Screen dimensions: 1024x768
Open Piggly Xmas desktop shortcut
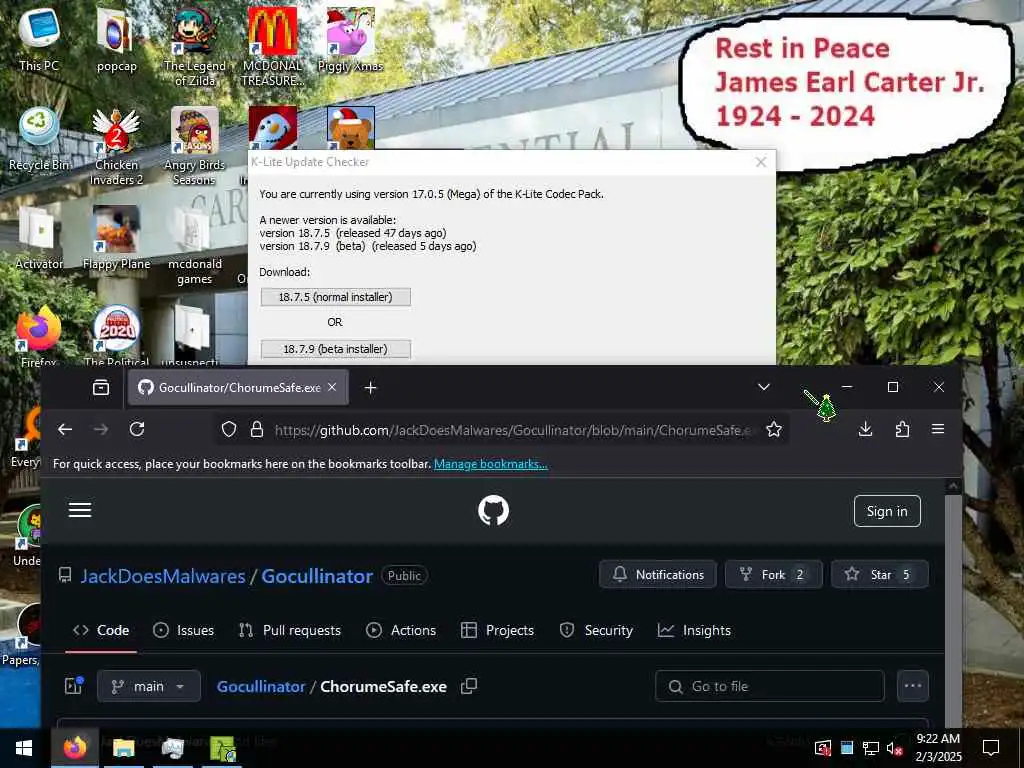[x=350, y=39]
